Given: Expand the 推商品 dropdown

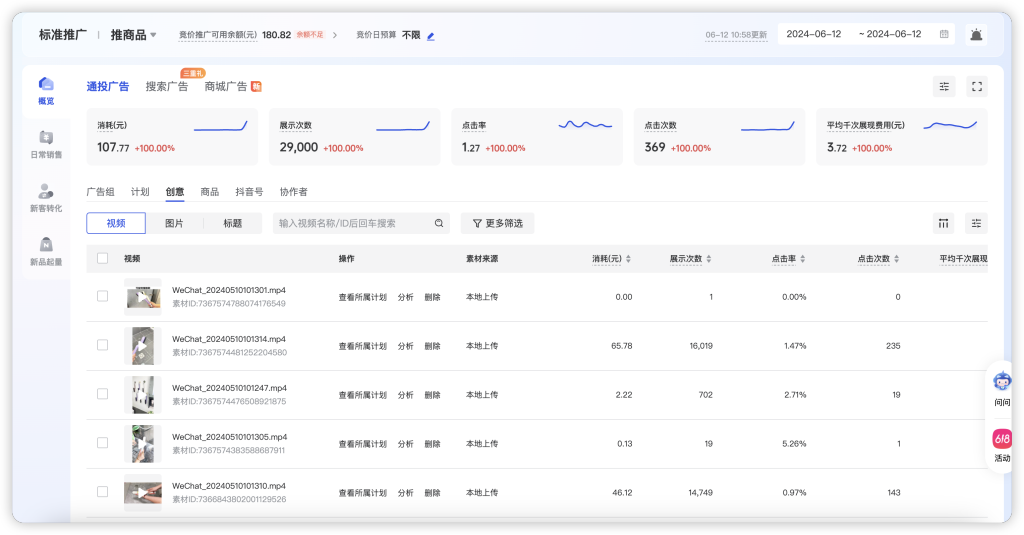Looking at the screenshot, I should tap(133, 35).
